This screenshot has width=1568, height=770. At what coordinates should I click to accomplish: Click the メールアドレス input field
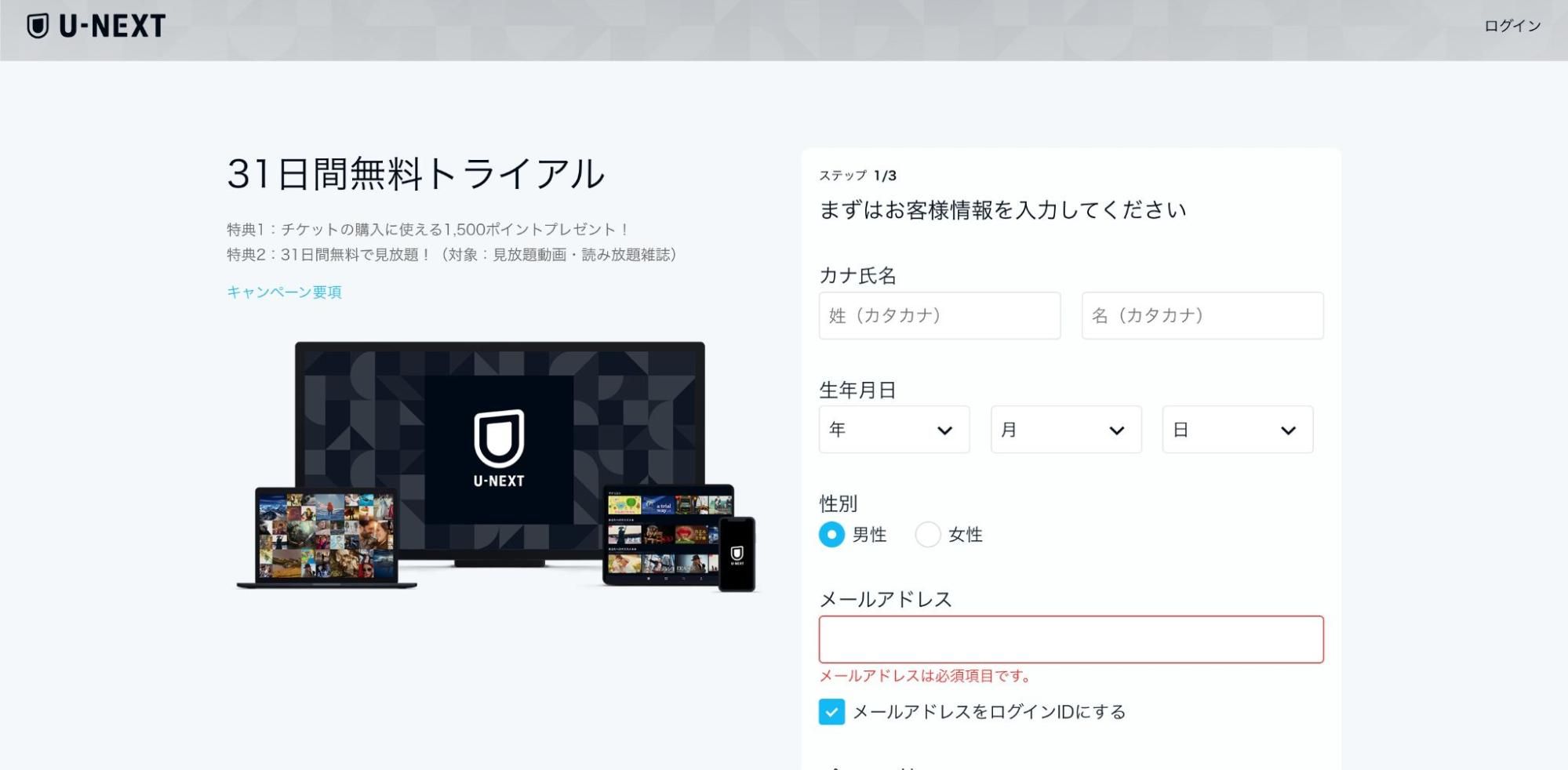[1071, 639]
